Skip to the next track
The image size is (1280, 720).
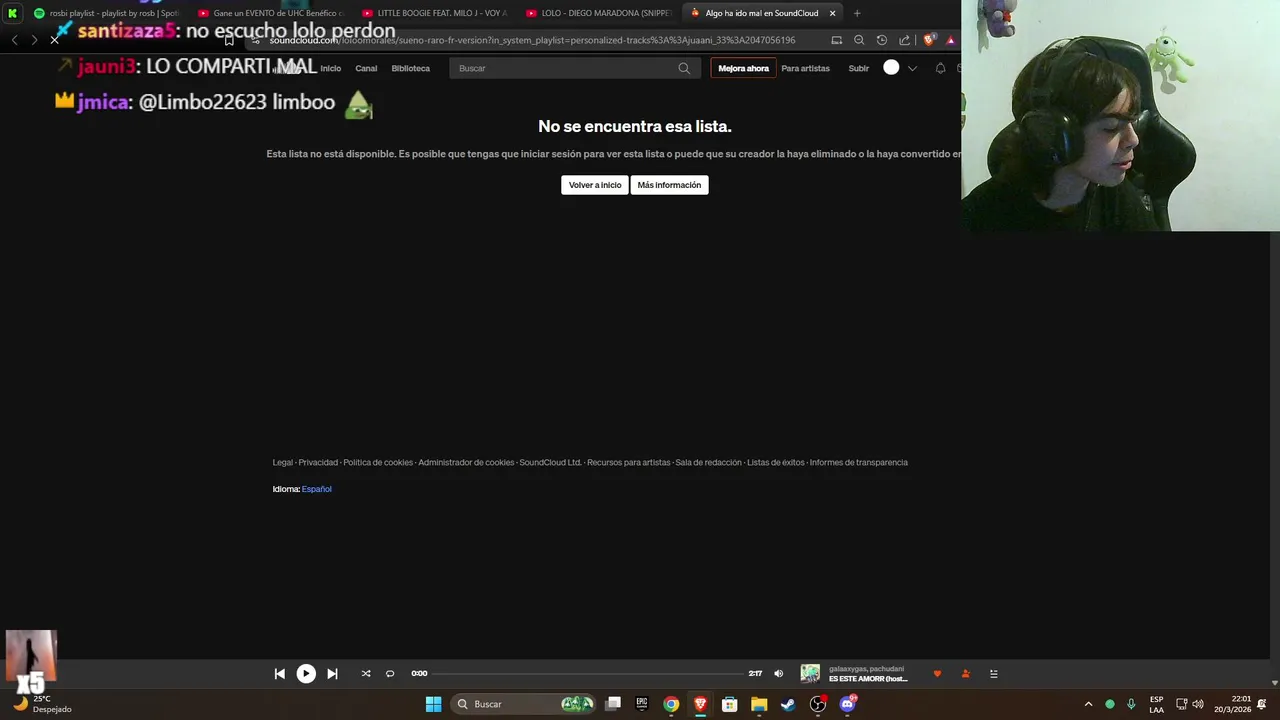(x=332, y=674)
